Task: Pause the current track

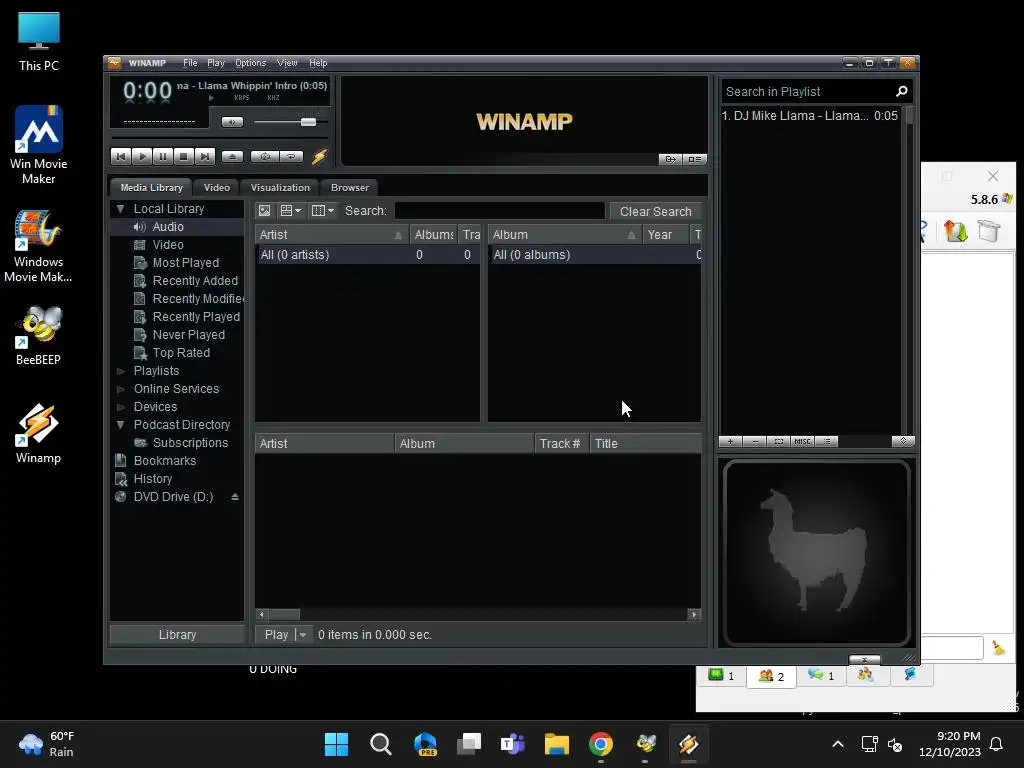Action: tap(163, 157)
